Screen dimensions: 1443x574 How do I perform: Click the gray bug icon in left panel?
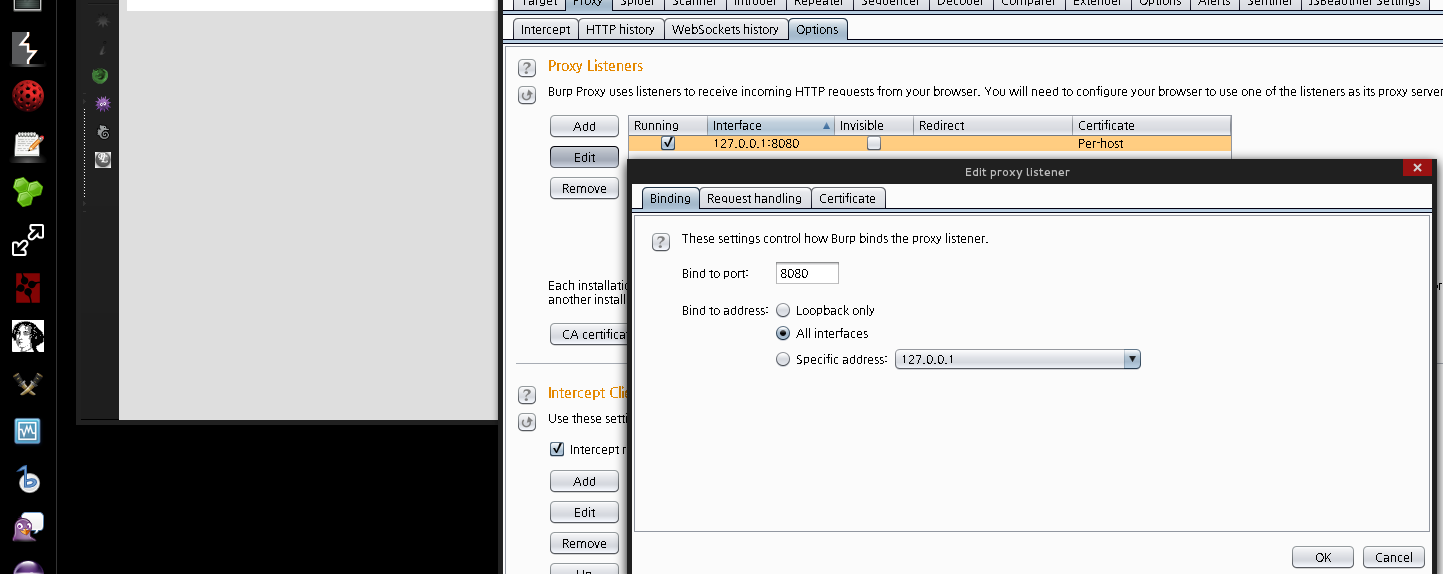(101, 20)
